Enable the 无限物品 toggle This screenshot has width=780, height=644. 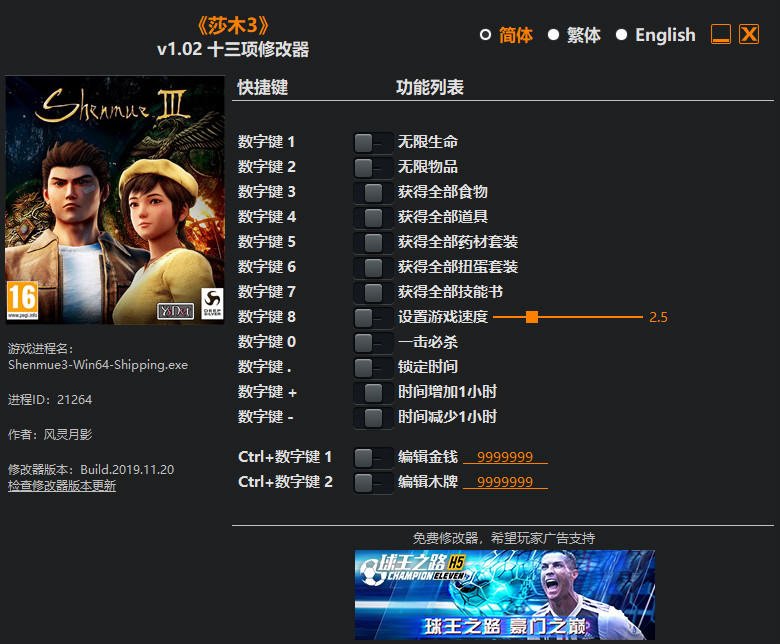click(372, 167)
